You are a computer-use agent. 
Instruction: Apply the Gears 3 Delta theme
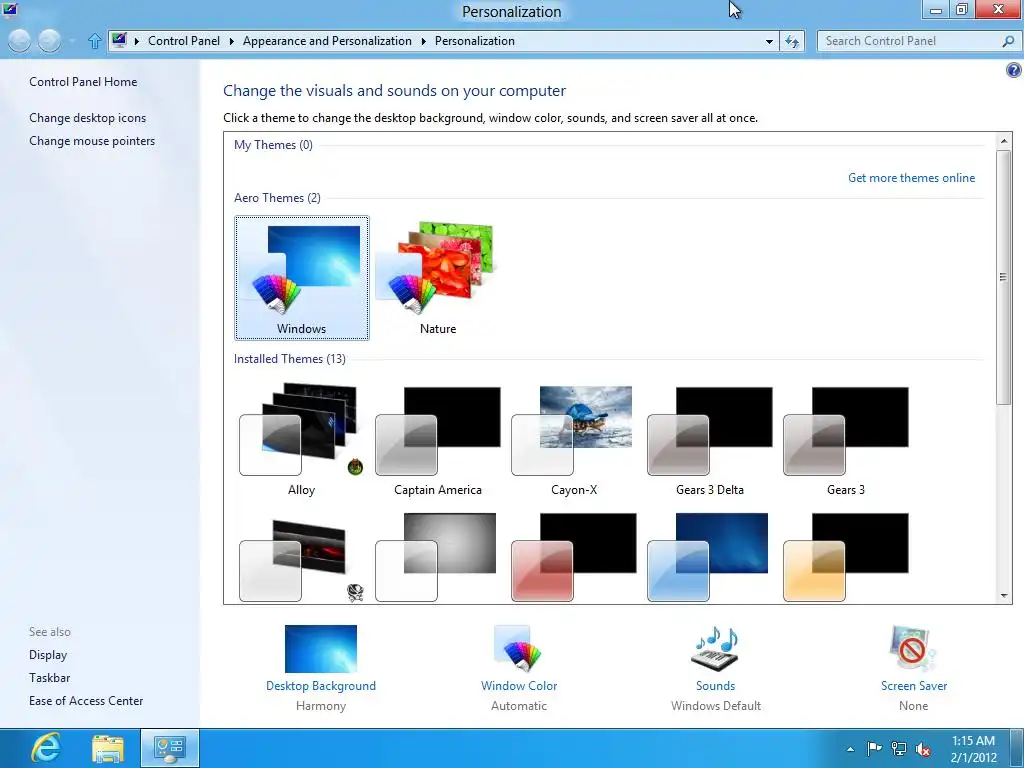pyautogui.click(x=710, y=441)
